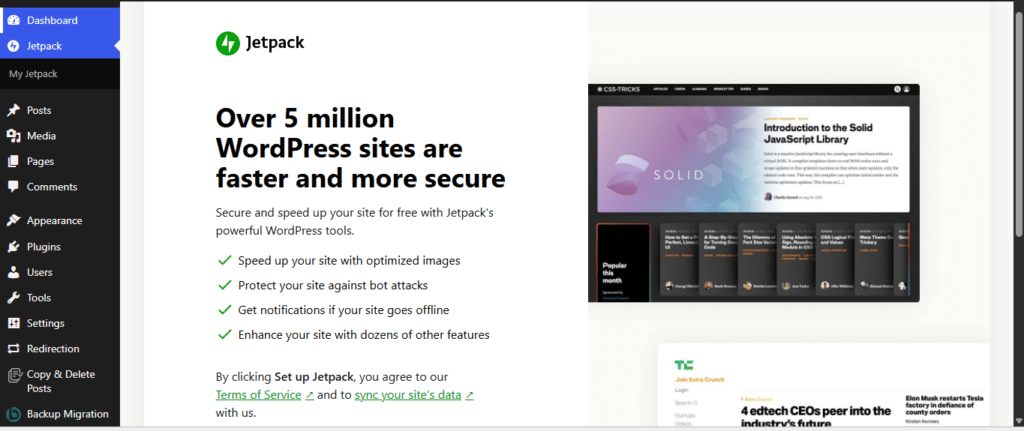1024x431 pixels.
Task: Open the Appearance menu label
Action: (x=54, y=221)
